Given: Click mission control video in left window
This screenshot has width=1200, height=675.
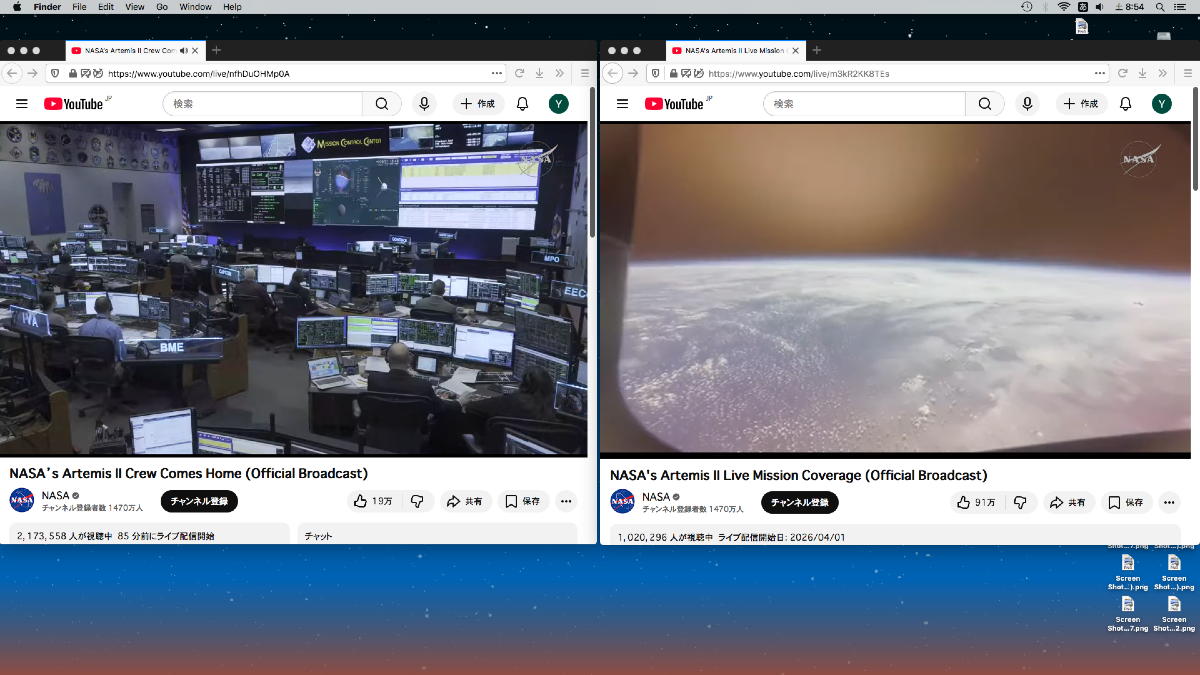Looking at the screenshot, I should point(293,289).
